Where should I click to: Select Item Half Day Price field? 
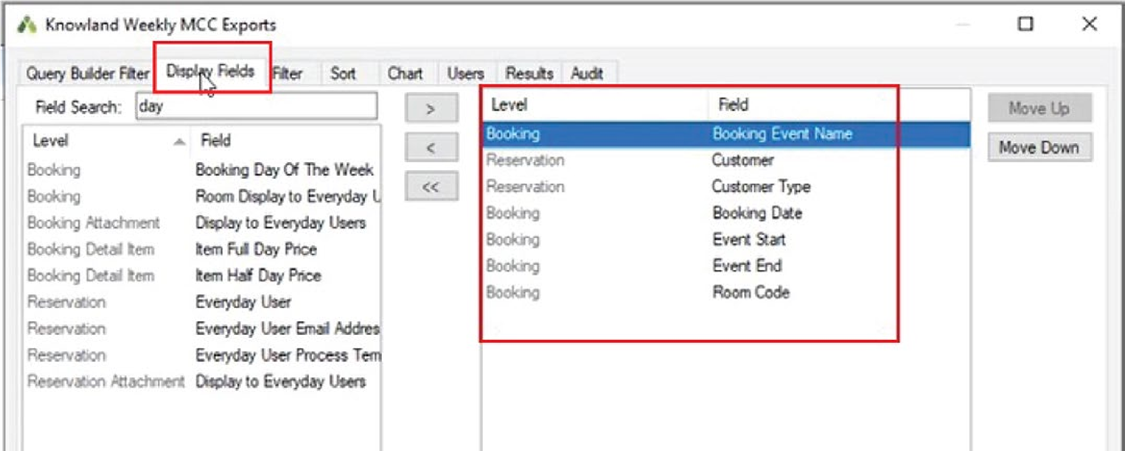click(202, 276)
